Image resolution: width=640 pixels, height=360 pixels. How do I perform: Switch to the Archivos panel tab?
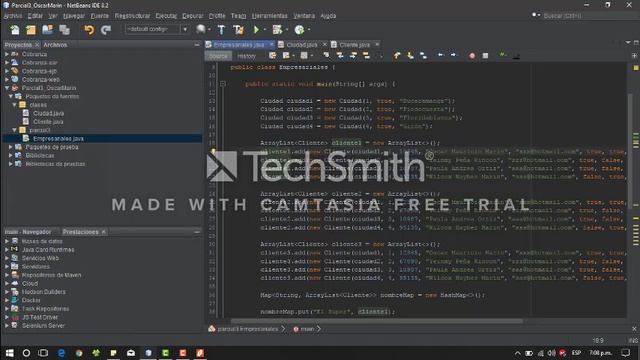coord(55,44)
